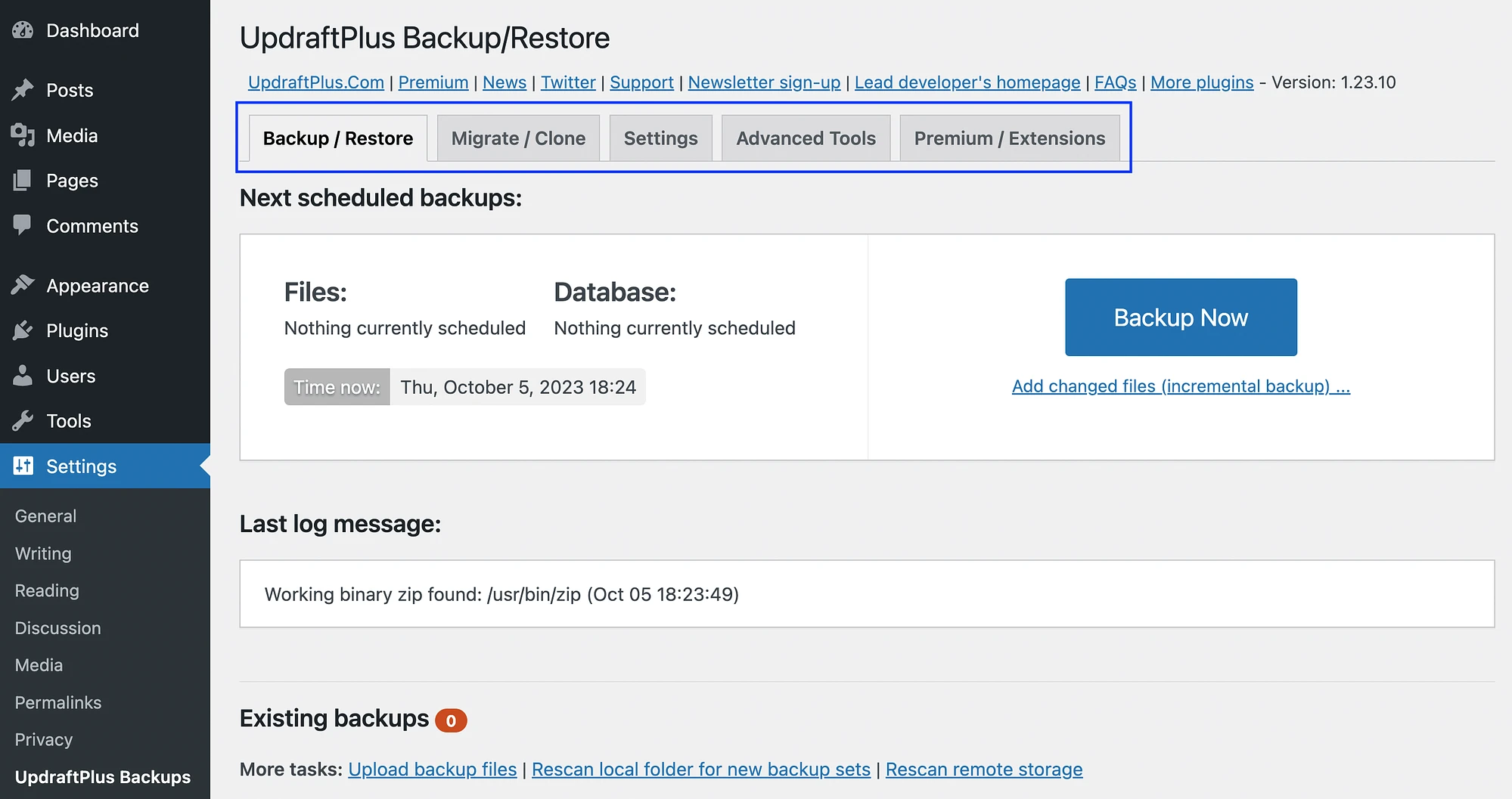Click Add changed files incremental backup link
This screenshot has height=799, width=1512.
(x=1180, y=386)
